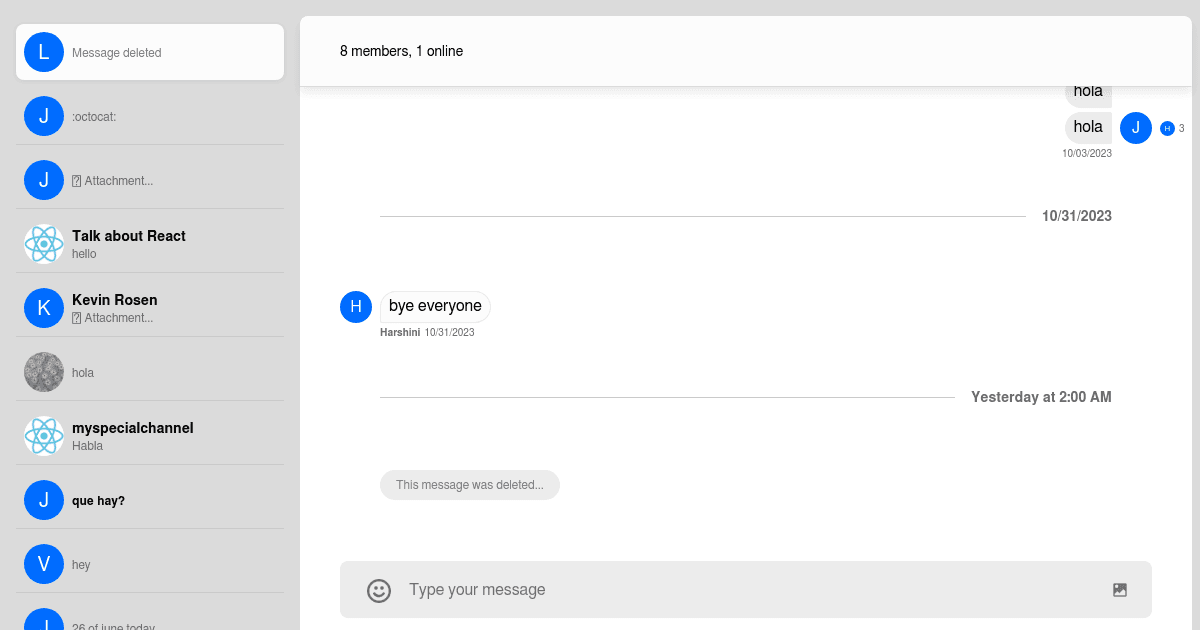Image resolution: width=1200 pixels, height=630 pixels.
Task: Click the textured avatar of the hola conversation
Action: coord(44,371)
